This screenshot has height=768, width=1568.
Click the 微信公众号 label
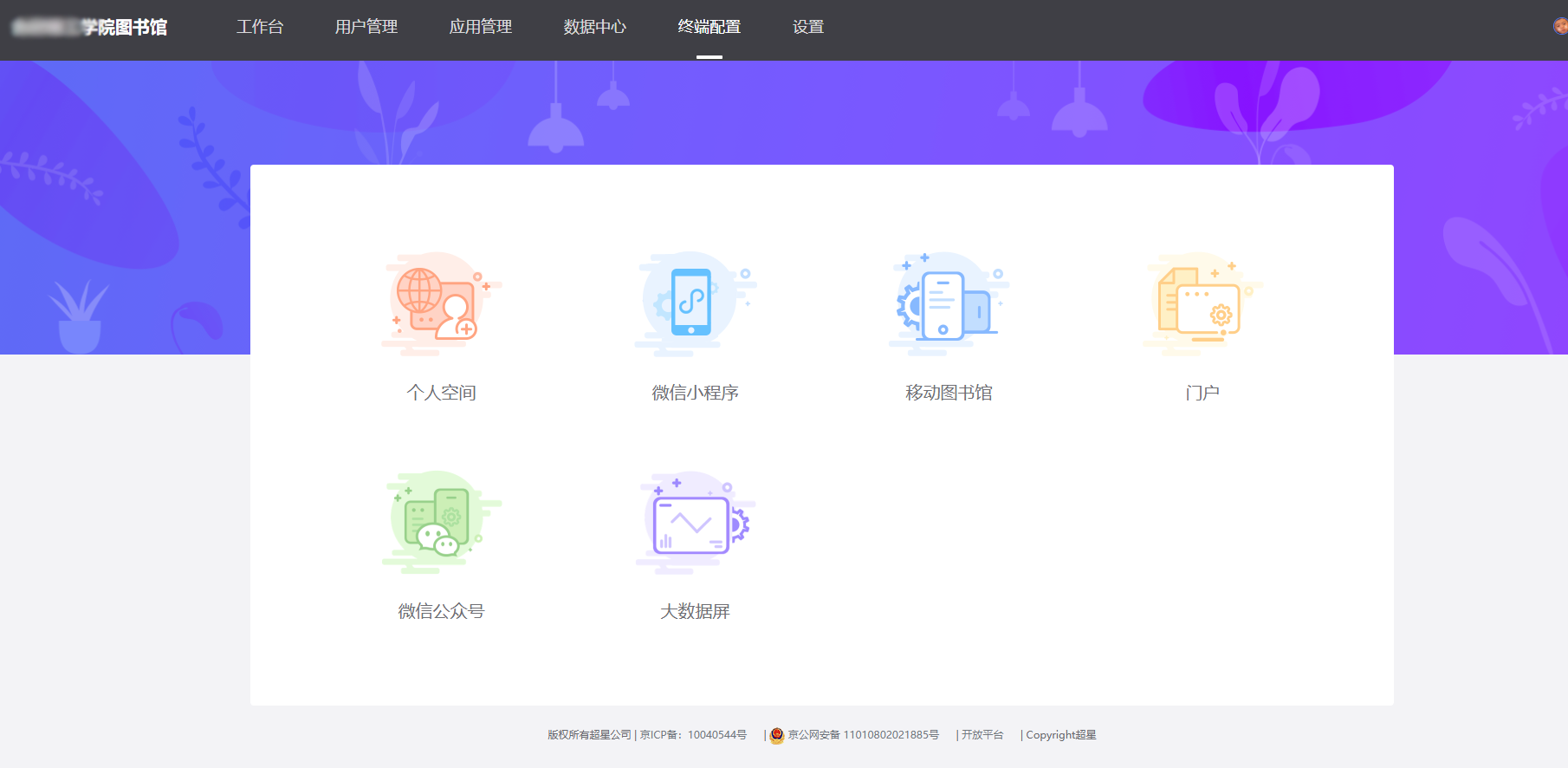coord(441,611)
